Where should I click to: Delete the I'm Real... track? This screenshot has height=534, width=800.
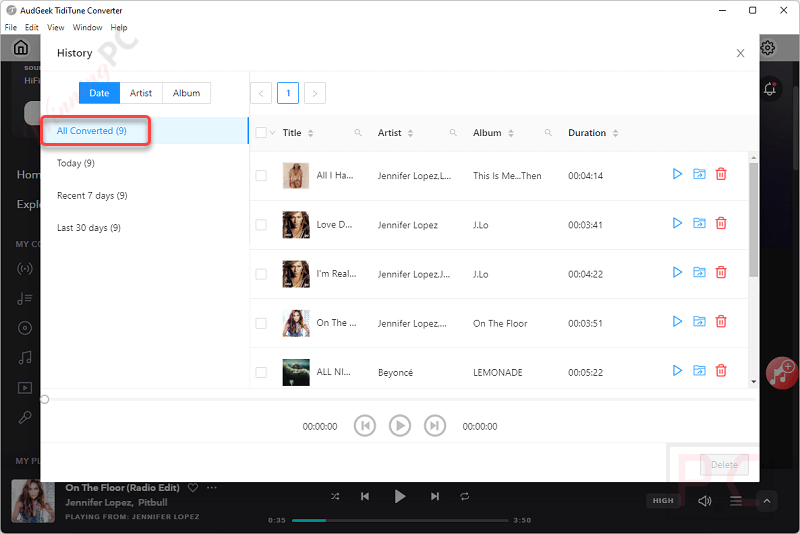tap(721, 272)
